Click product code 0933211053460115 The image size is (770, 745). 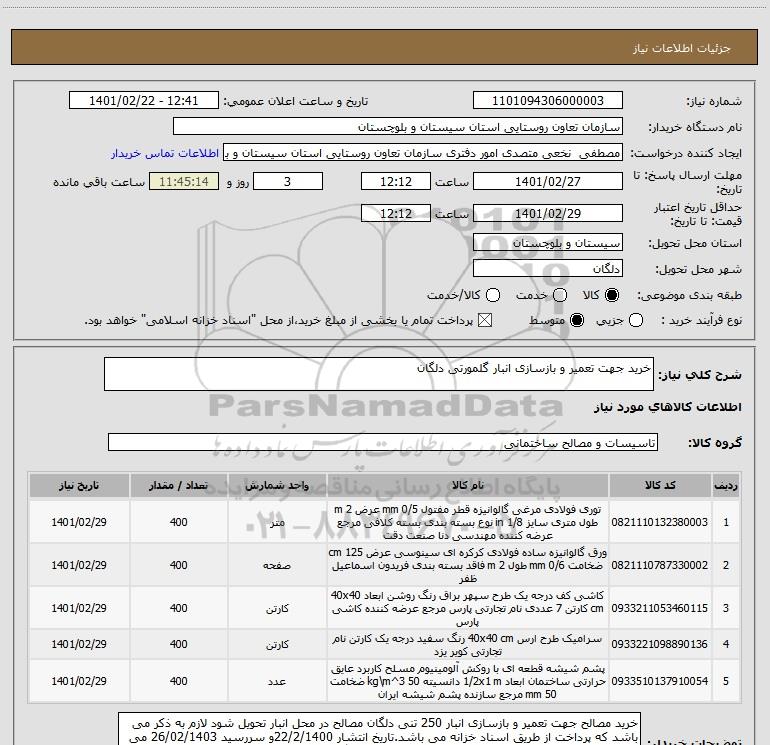tap(660, 608)
